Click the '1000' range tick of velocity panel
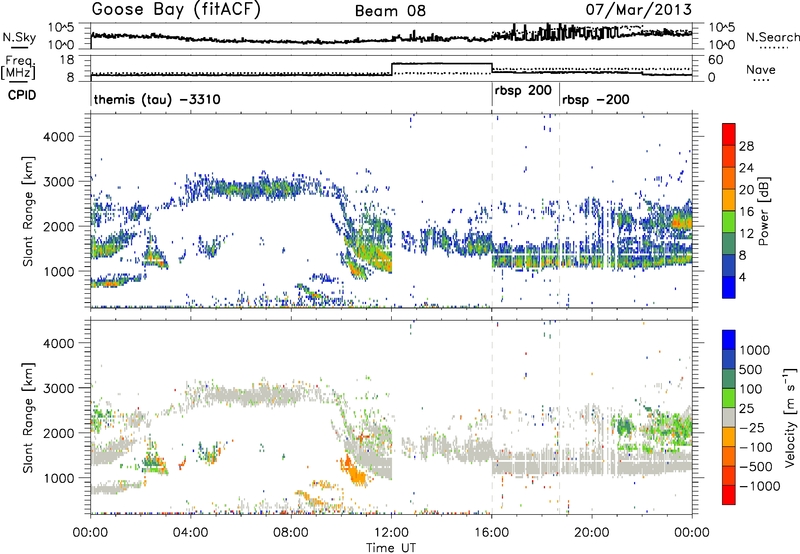The height and width of the screenshot is (554, 800). (58, 478)
